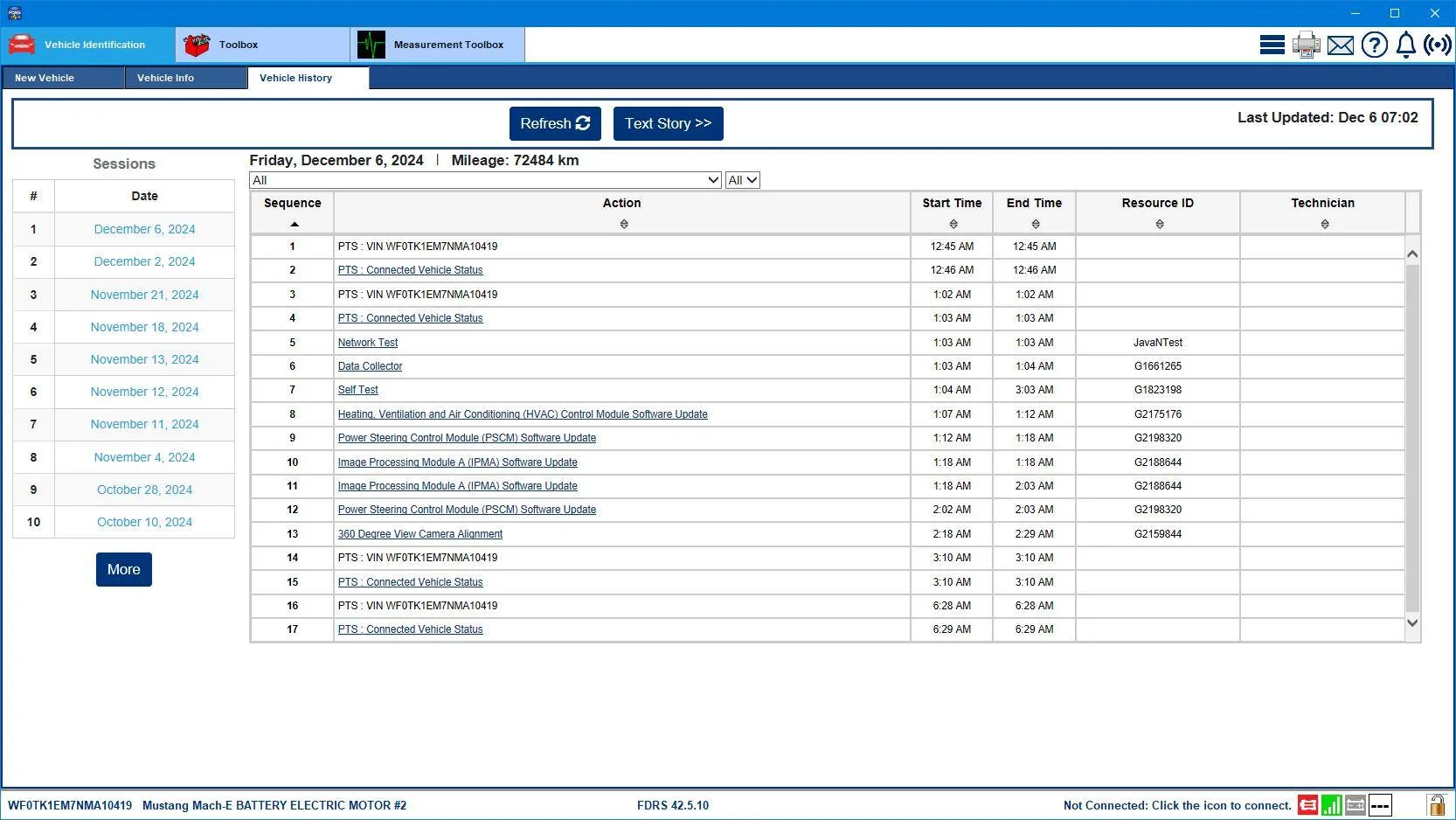1456x820 pixels.
Task: Open the November 4, 2024 session
Action: click(145, 457)
